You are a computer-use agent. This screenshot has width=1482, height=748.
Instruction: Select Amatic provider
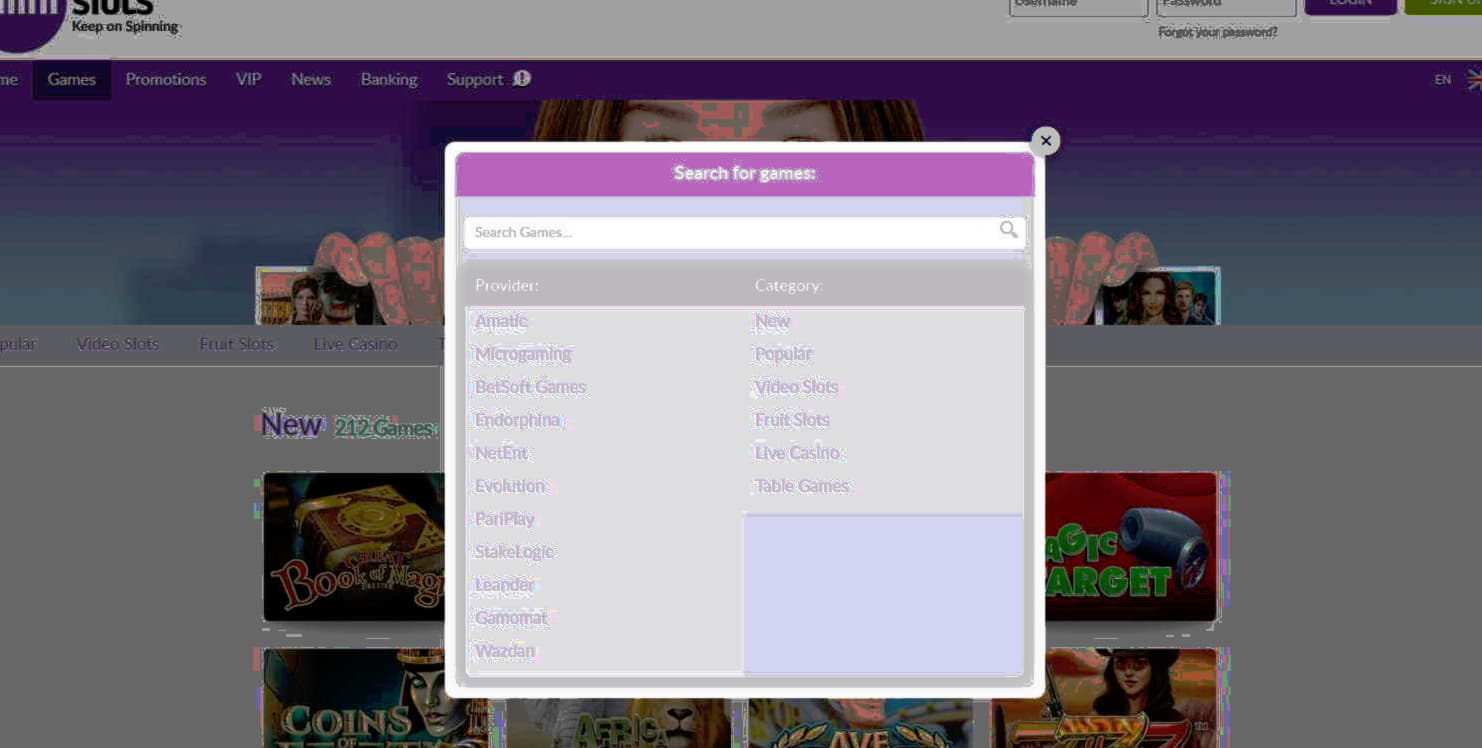(501, 321)
